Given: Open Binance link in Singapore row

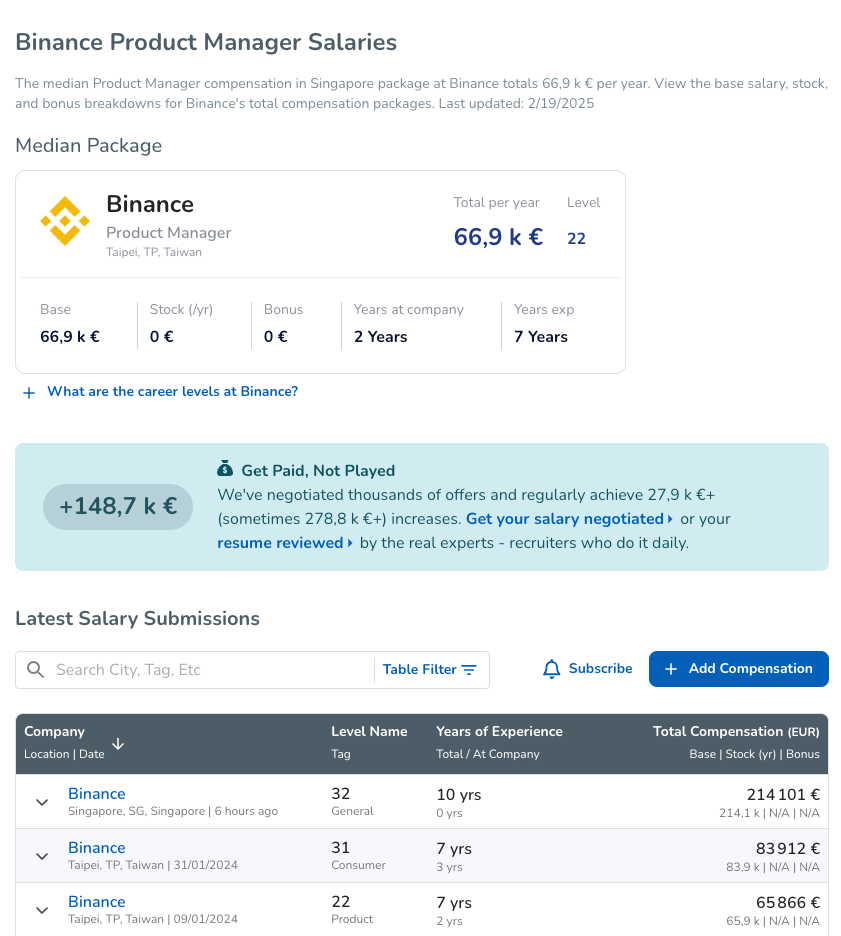Looking at the screenshot, I should tap(97, 794).
